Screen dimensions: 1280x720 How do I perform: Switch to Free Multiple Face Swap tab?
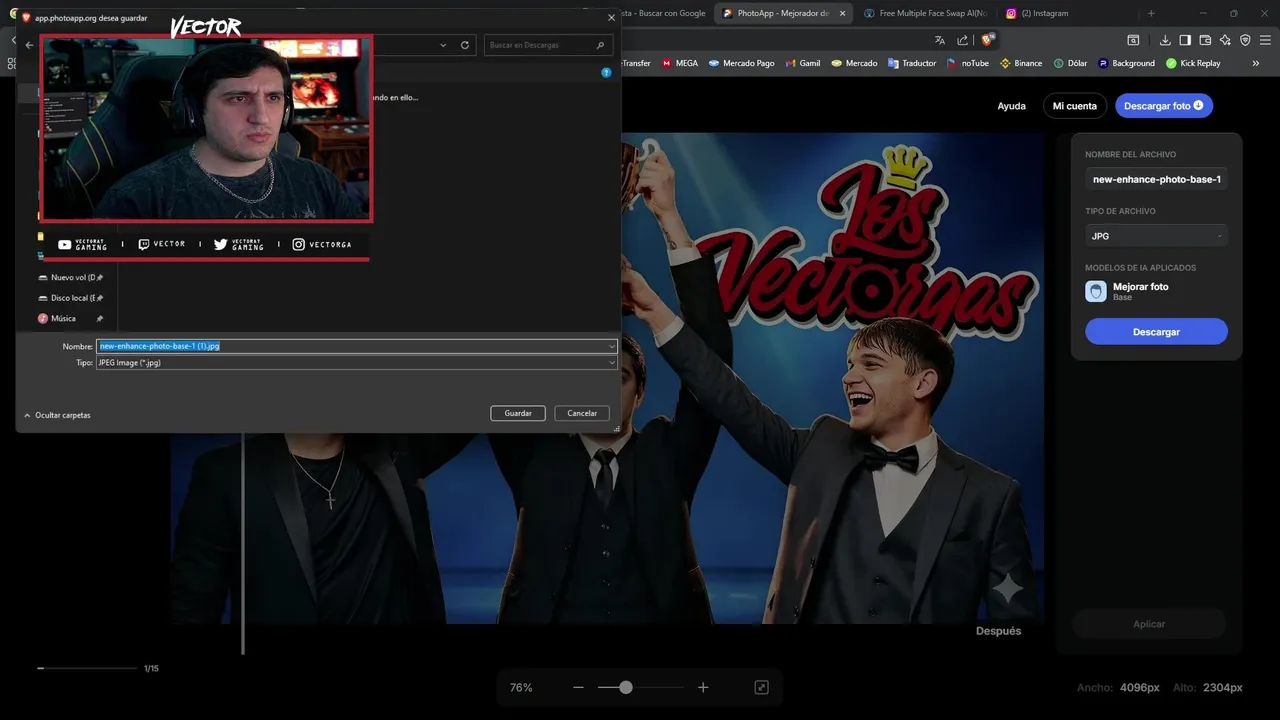(x=925, y=13)
